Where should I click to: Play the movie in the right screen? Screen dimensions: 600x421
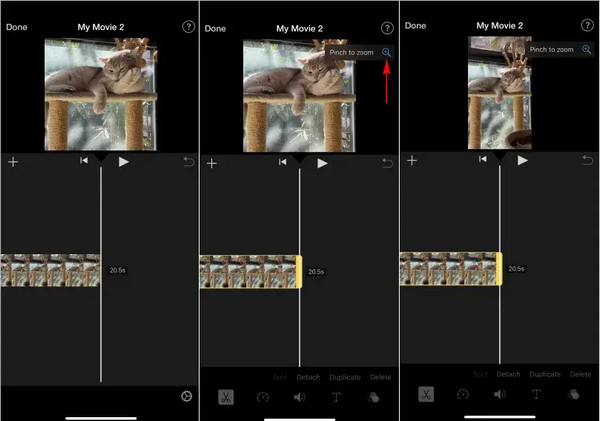(522, 160)
